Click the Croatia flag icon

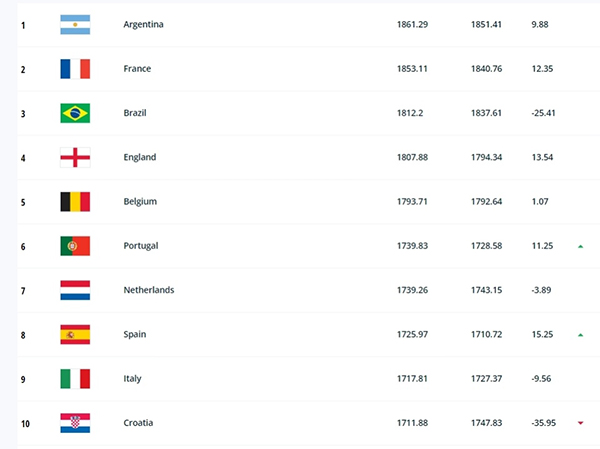point(75,423)
